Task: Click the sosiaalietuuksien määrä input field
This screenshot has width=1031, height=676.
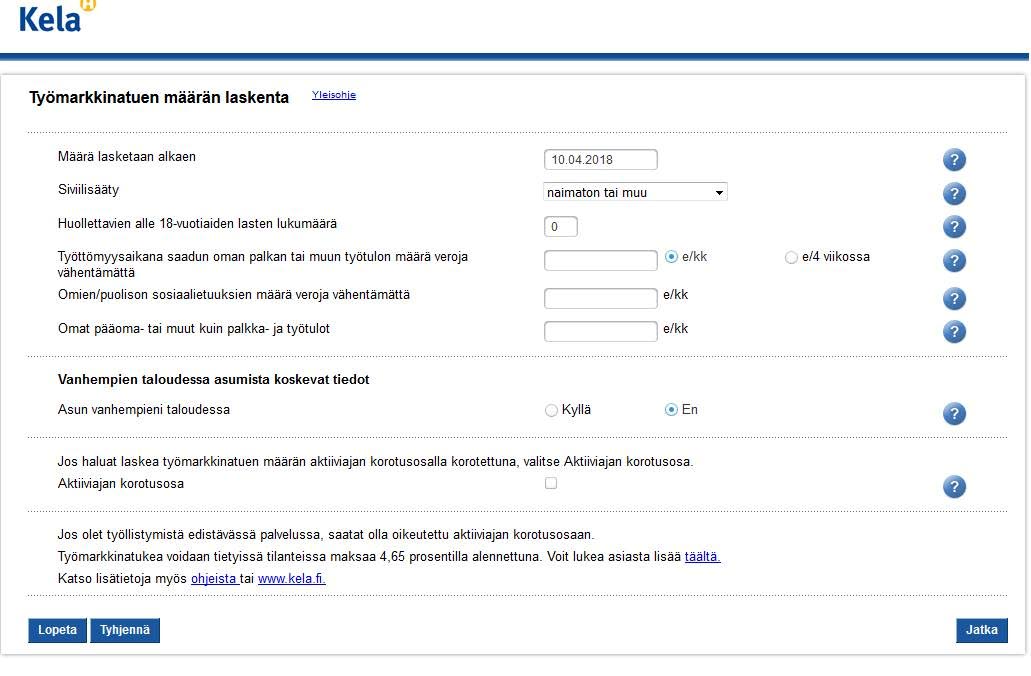Action: pyautogui.click(x=600, y=298)
